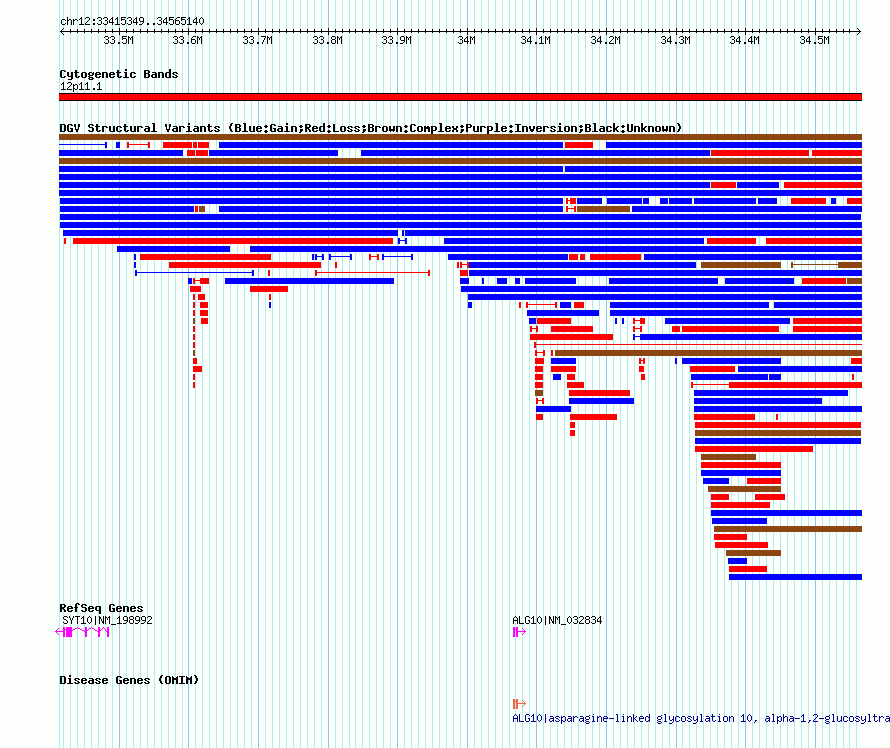Click the 33.7M ruler tick label

(258, 40)
